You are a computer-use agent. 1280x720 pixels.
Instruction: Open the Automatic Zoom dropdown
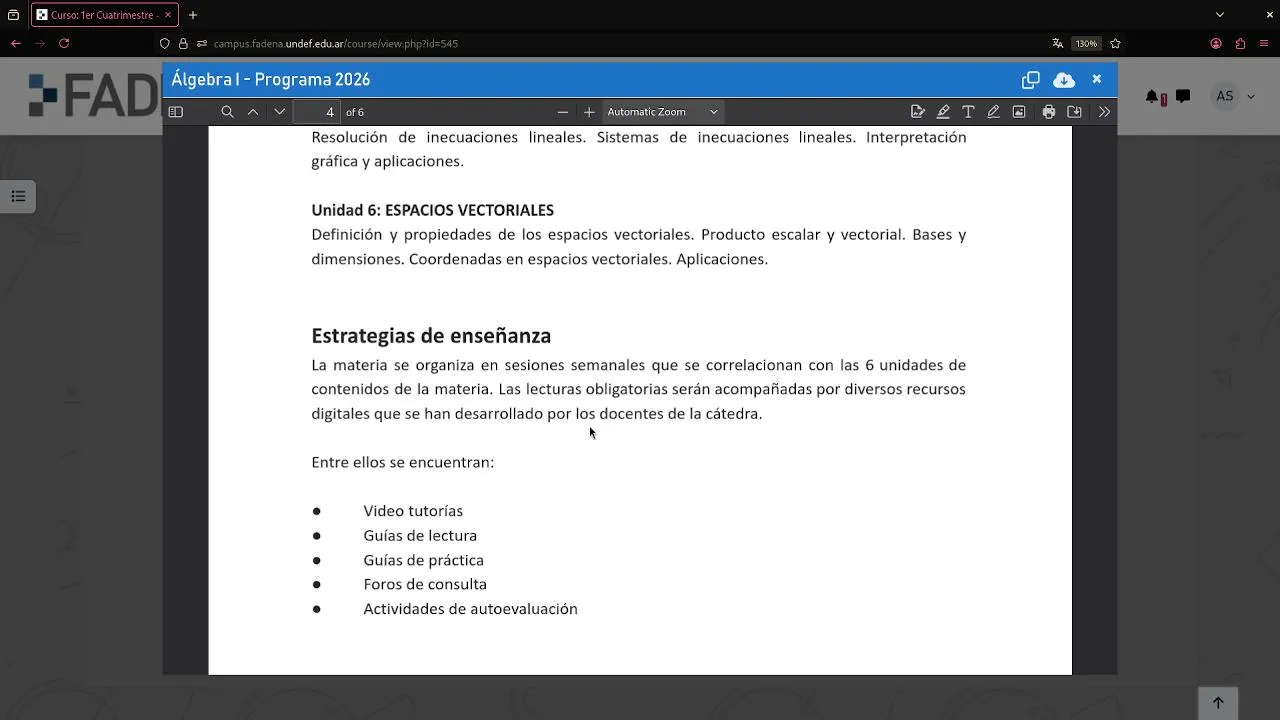[x=662, y=112]
